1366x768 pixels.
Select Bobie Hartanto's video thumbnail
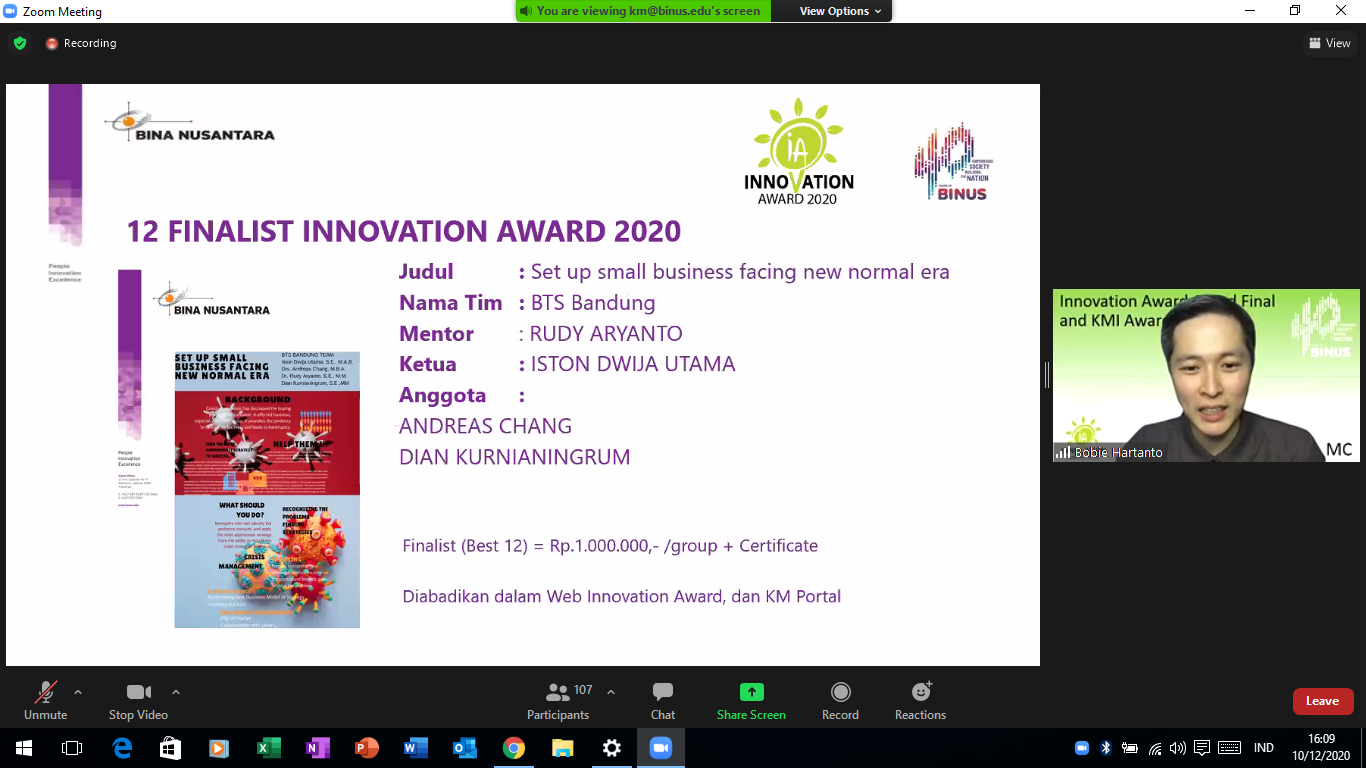(1206, 375)
